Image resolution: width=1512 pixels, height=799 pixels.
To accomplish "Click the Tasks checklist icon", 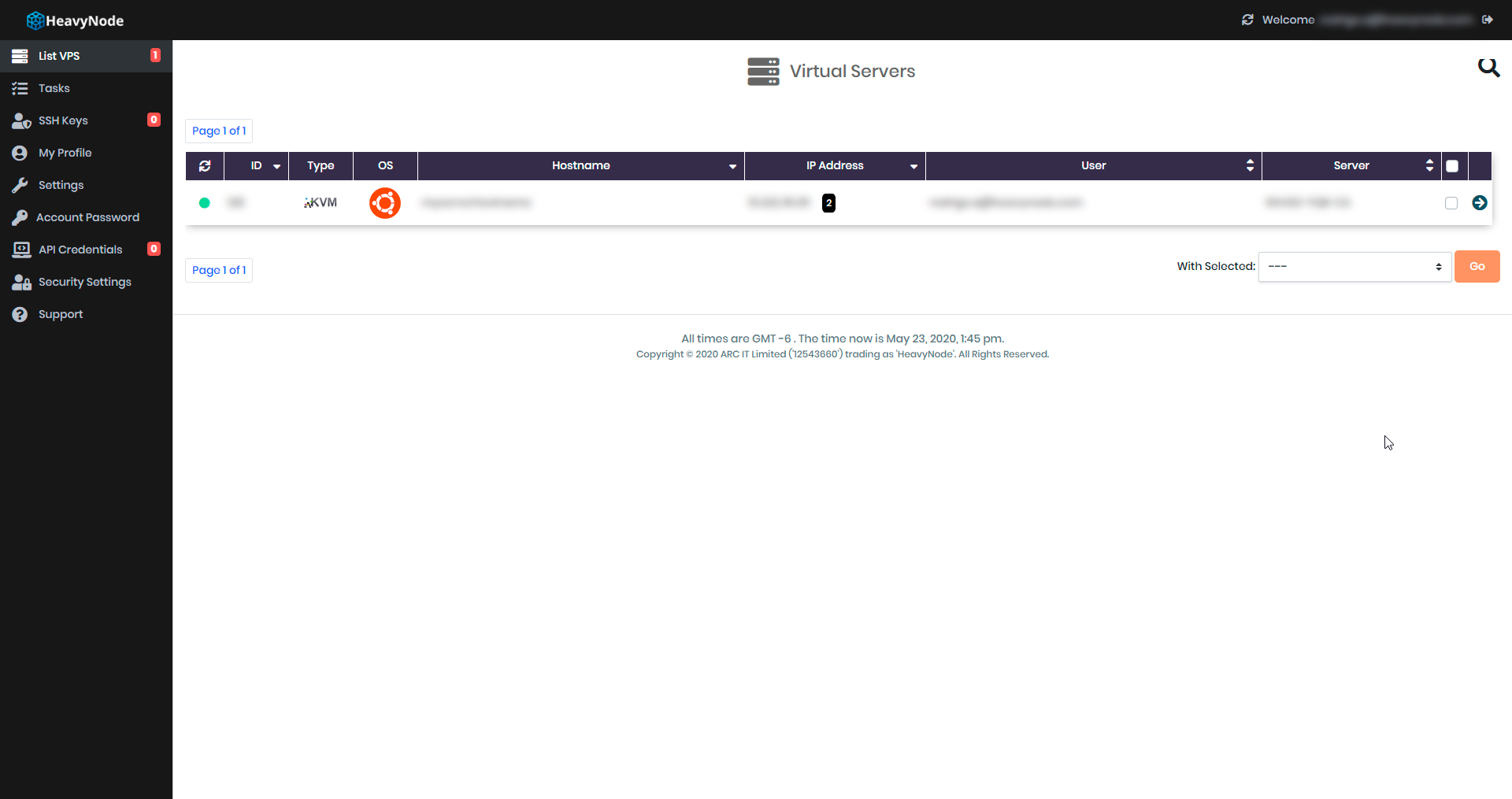I will tap(20, 88).
